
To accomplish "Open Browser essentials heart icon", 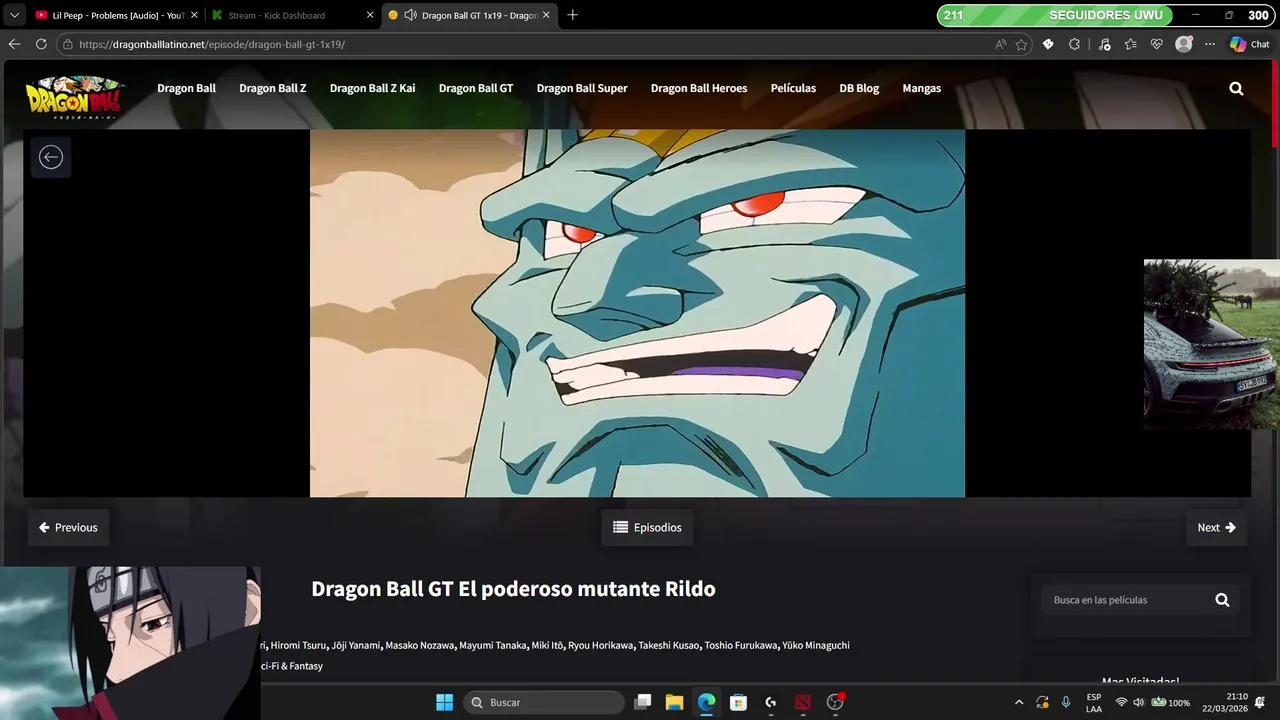I will click(1157, 44).
